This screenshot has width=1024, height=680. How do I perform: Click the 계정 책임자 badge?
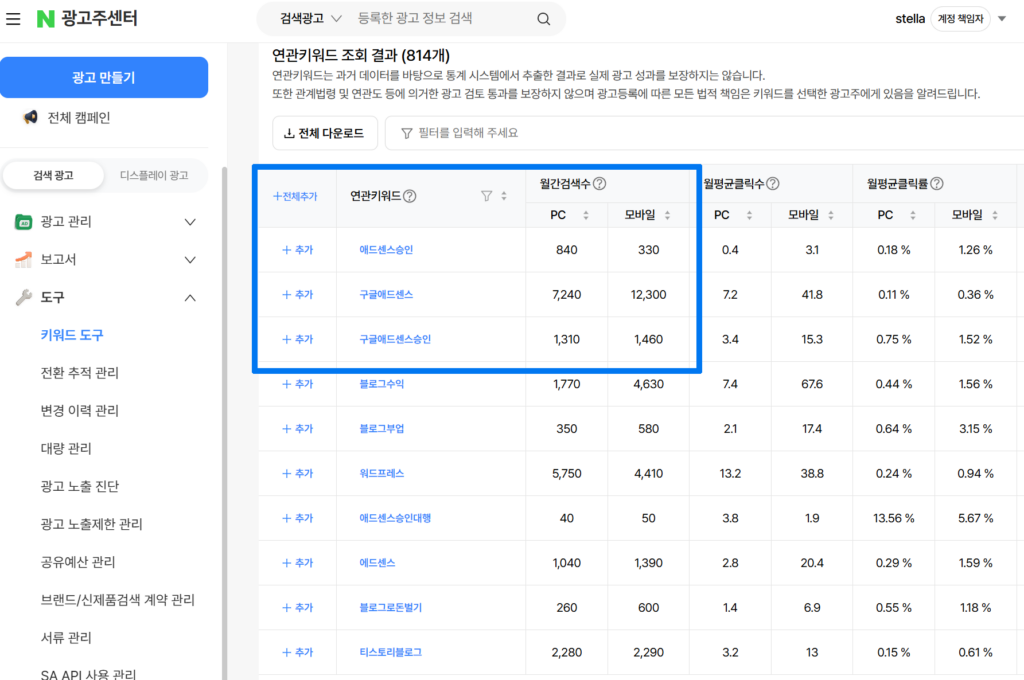(960, 19)
